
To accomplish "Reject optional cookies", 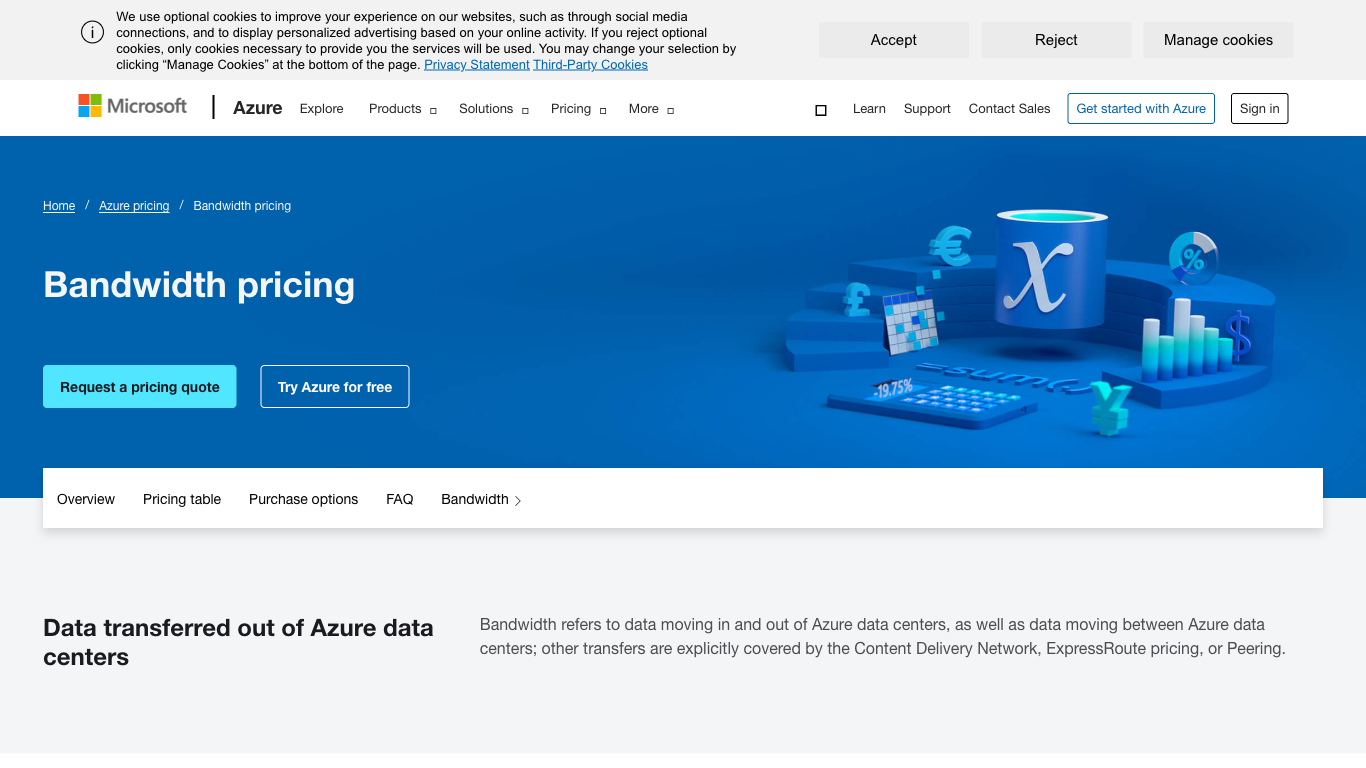I will point(1056,40).
